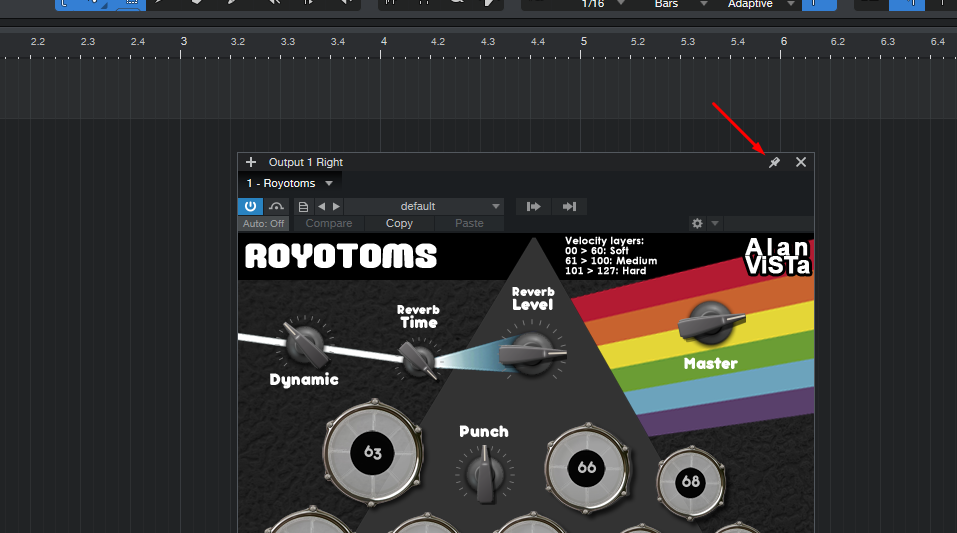Viewport: 957px width, 533px height.
Task: Click the Paste button
Action: (469, 223)
